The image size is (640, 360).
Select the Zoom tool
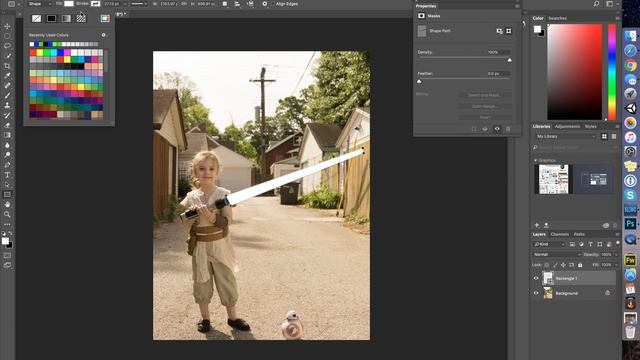coord(7,214)
